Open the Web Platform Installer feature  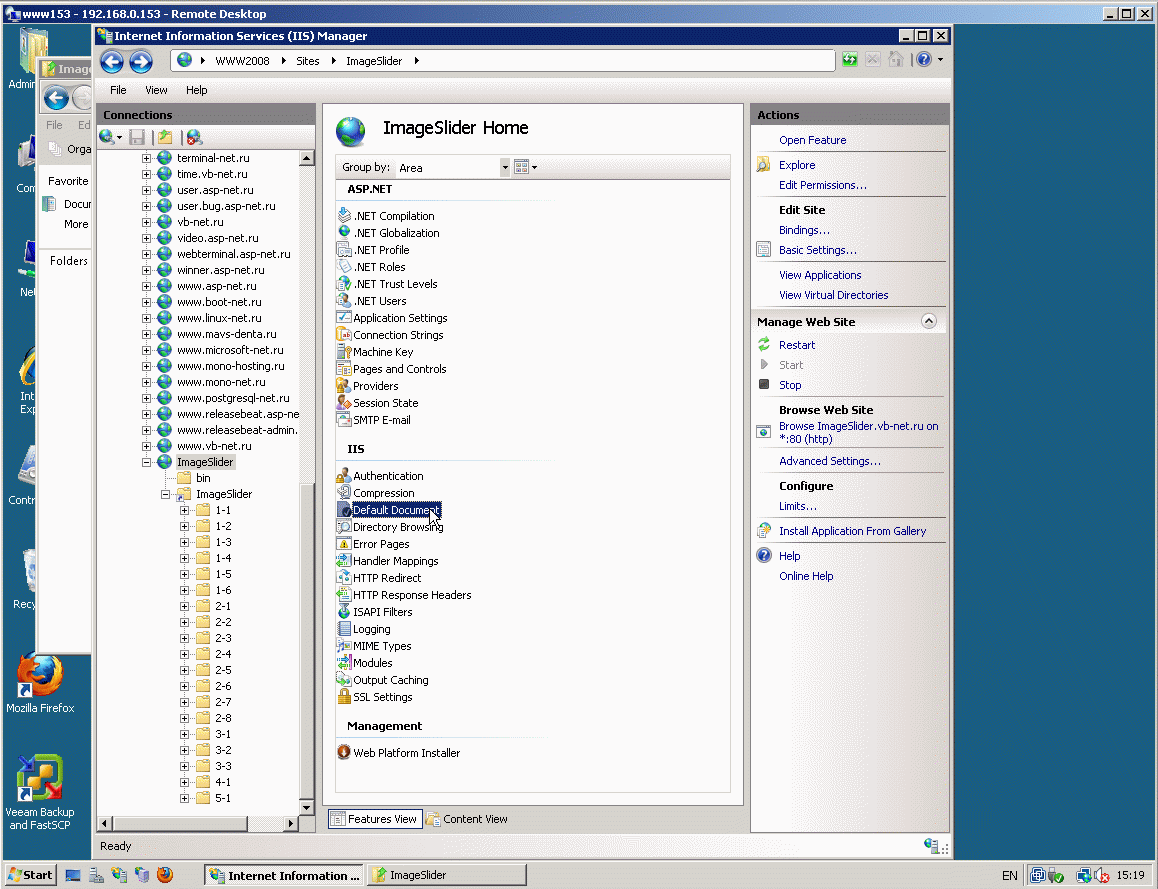399,752
